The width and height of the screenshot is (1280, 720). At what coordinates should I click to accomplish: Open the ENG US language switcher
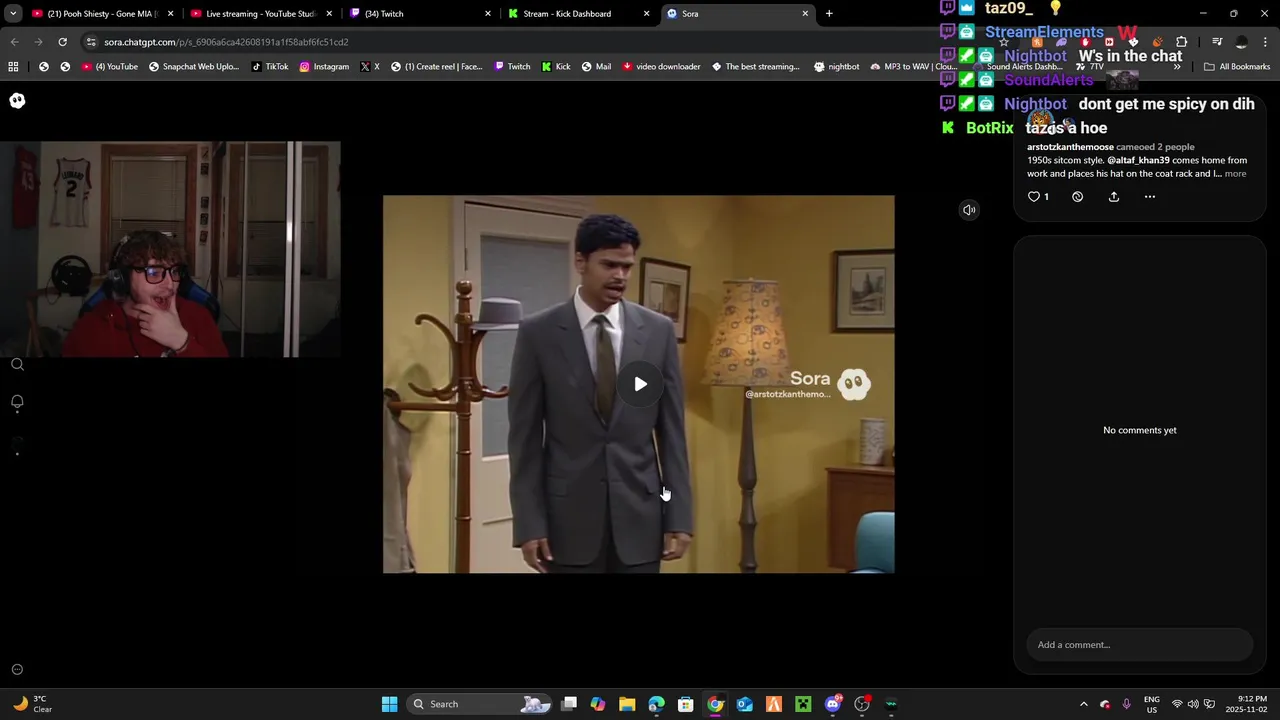(1151, 704)
